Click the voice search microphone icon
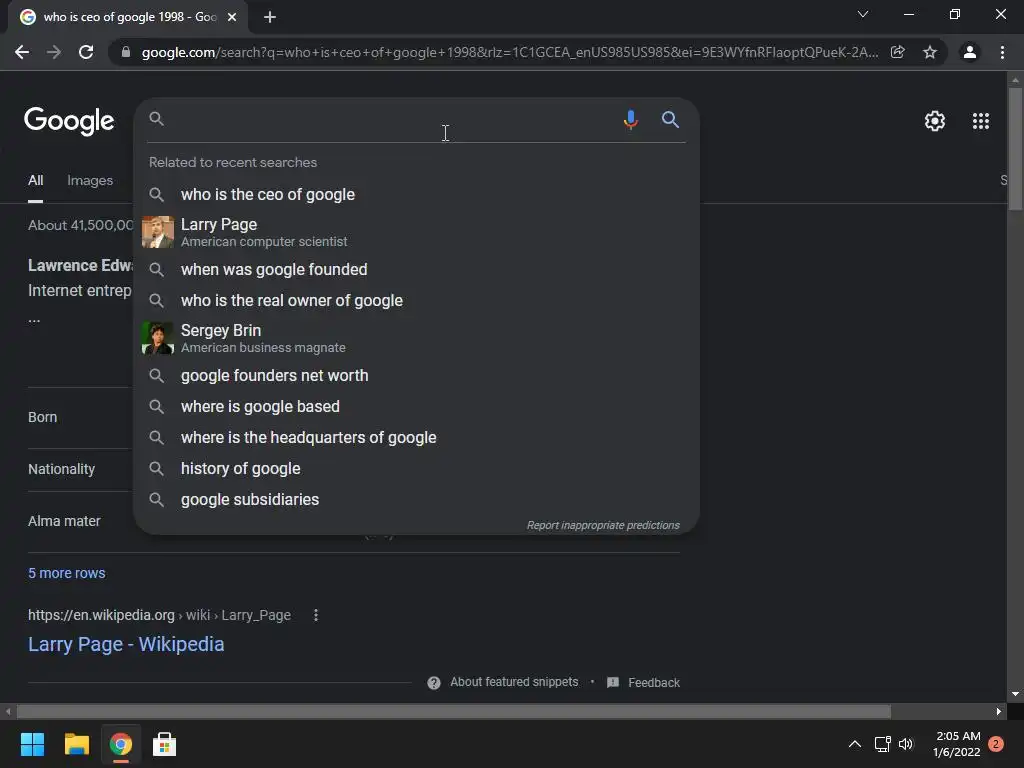Image resolution: width=1024 pixels, height=768 pixels. coord(630,120)
